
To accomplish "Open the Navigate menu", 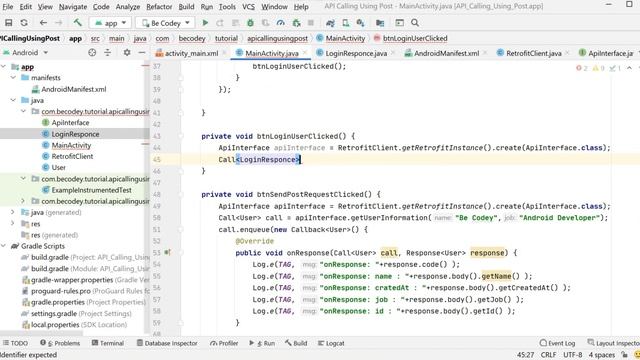I will tap(73, 7).
